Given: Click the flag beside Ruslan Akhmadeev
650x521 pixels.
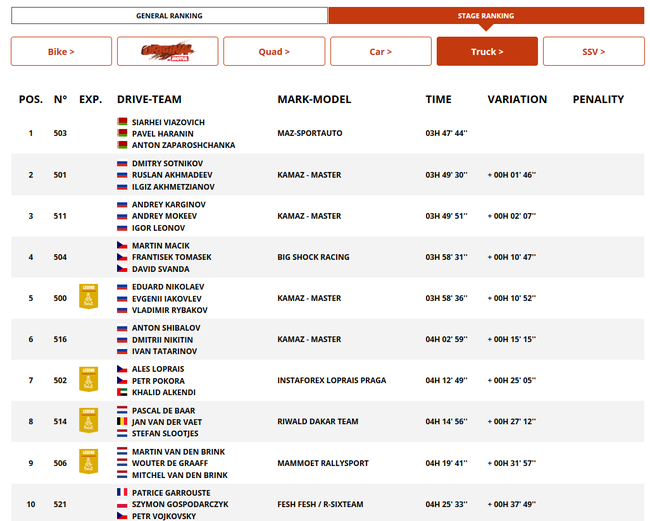Looking at the screenshot, I should click(x=122, y=175).
